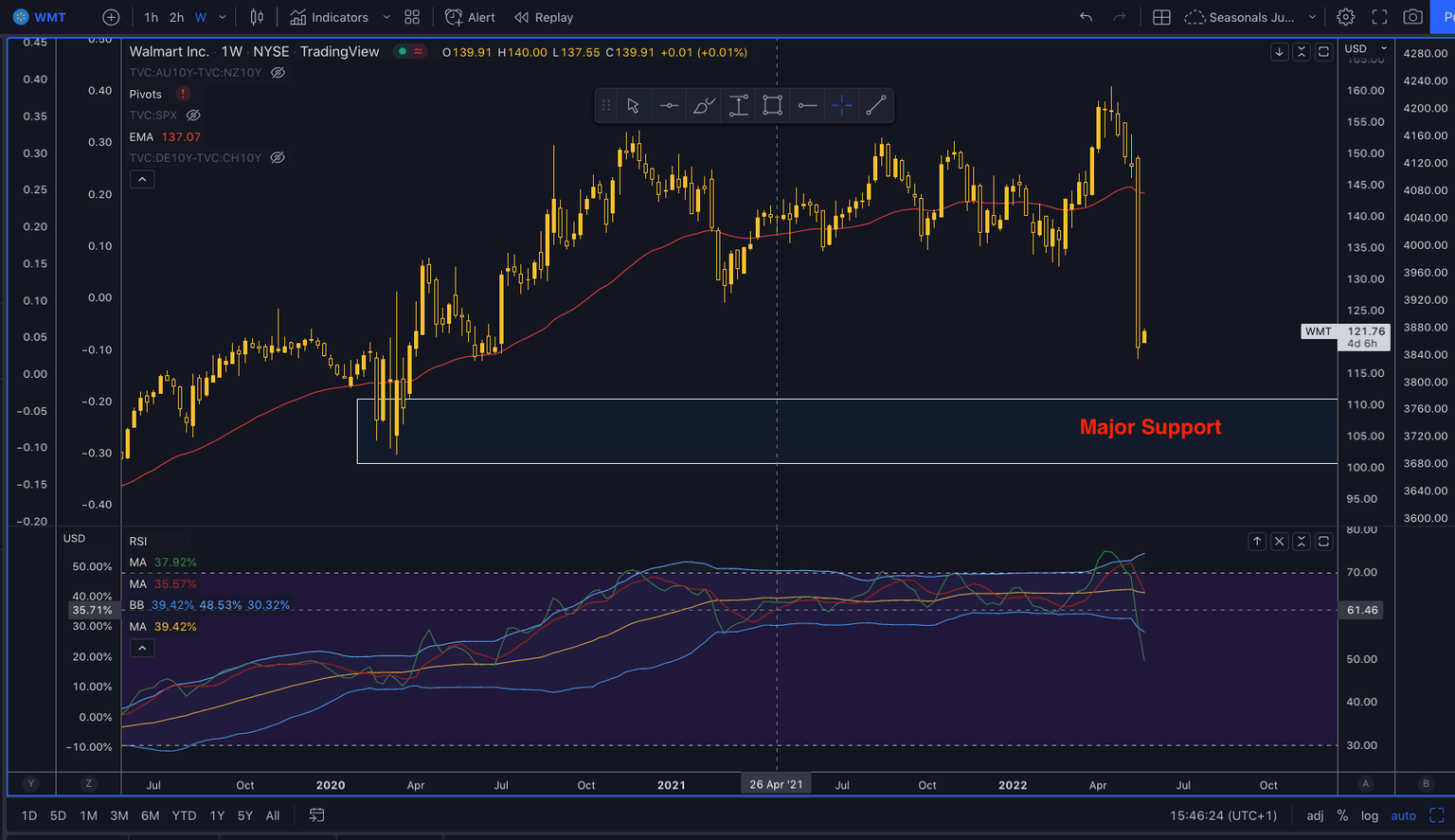Toggle the auto scale
The width and height of the screenshot is (1455, 840).
(x=1403, y=815)
